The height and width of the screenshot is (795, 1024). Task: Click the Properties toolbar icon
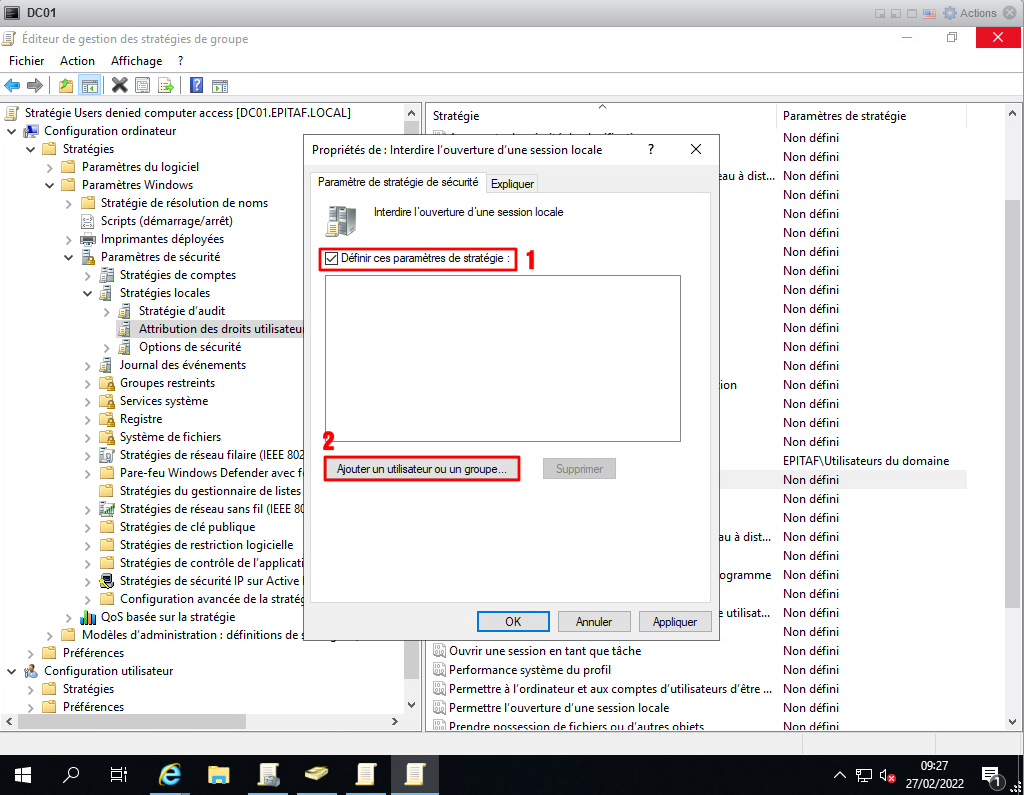pos(142,85)
